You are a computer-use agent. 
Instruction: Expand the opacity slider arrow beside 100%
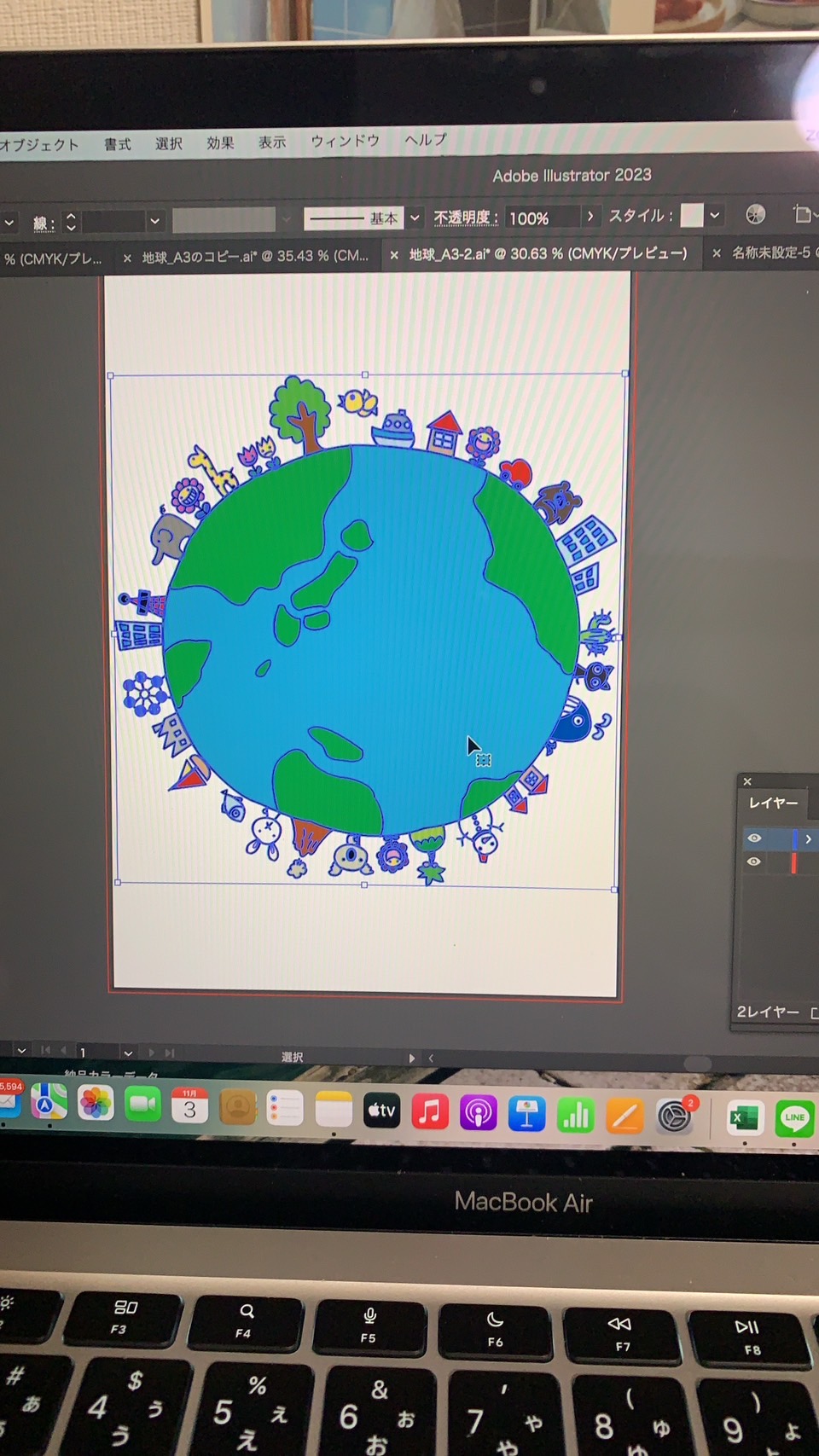590,217
